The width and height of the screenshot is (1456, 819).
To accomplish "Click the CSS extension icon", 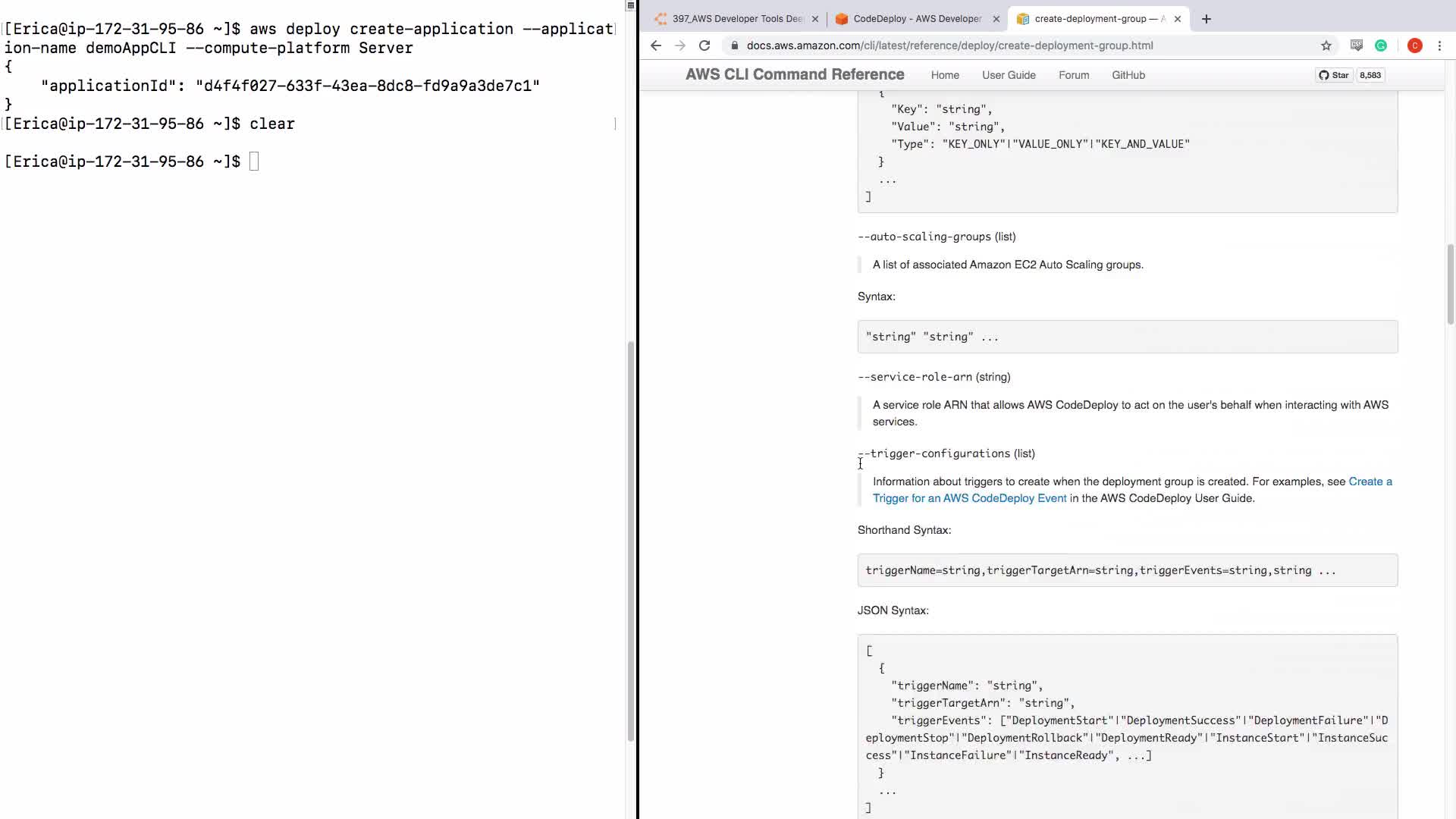I will (x=1357, y=45).
